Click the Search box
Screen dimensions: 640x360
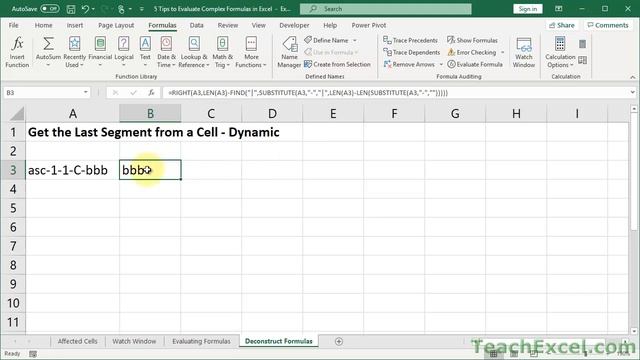385,9
